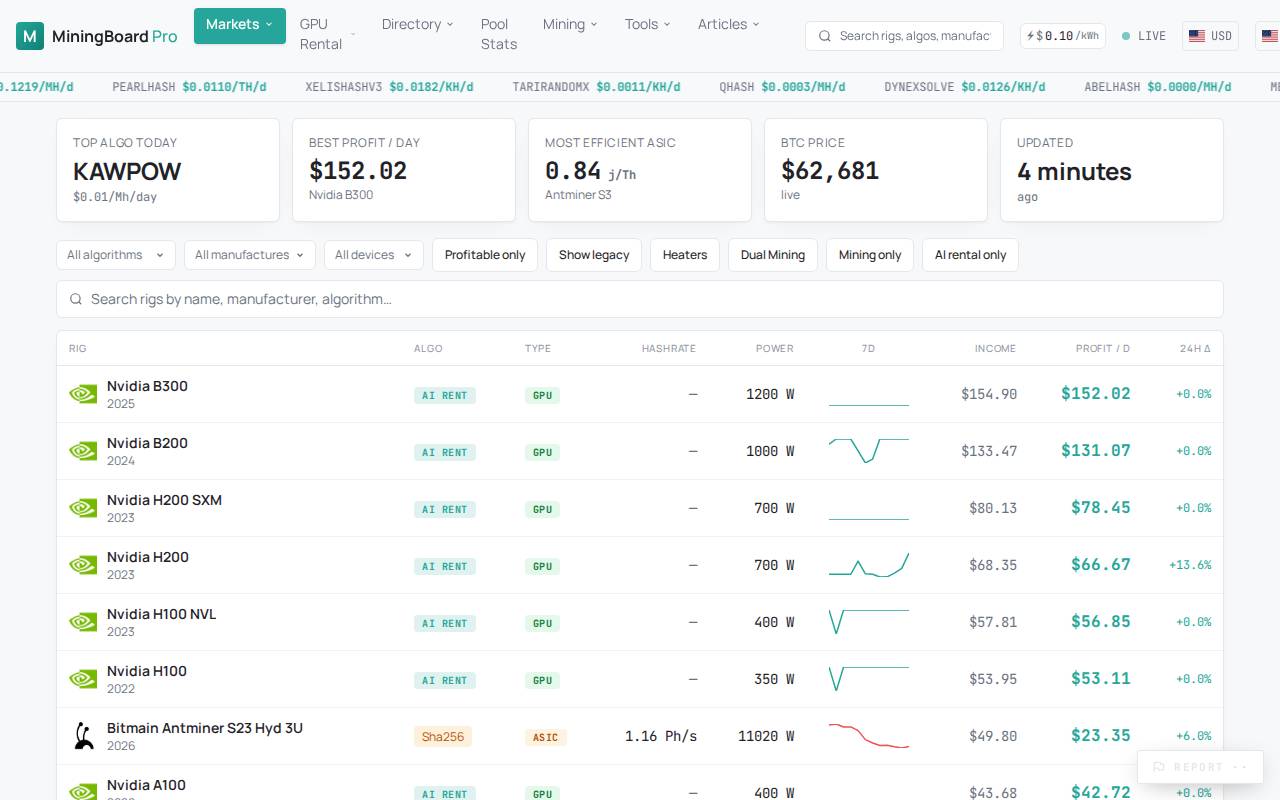Toggle the Profitable only filter
The image size is (1280, 800).
point(485,255)
